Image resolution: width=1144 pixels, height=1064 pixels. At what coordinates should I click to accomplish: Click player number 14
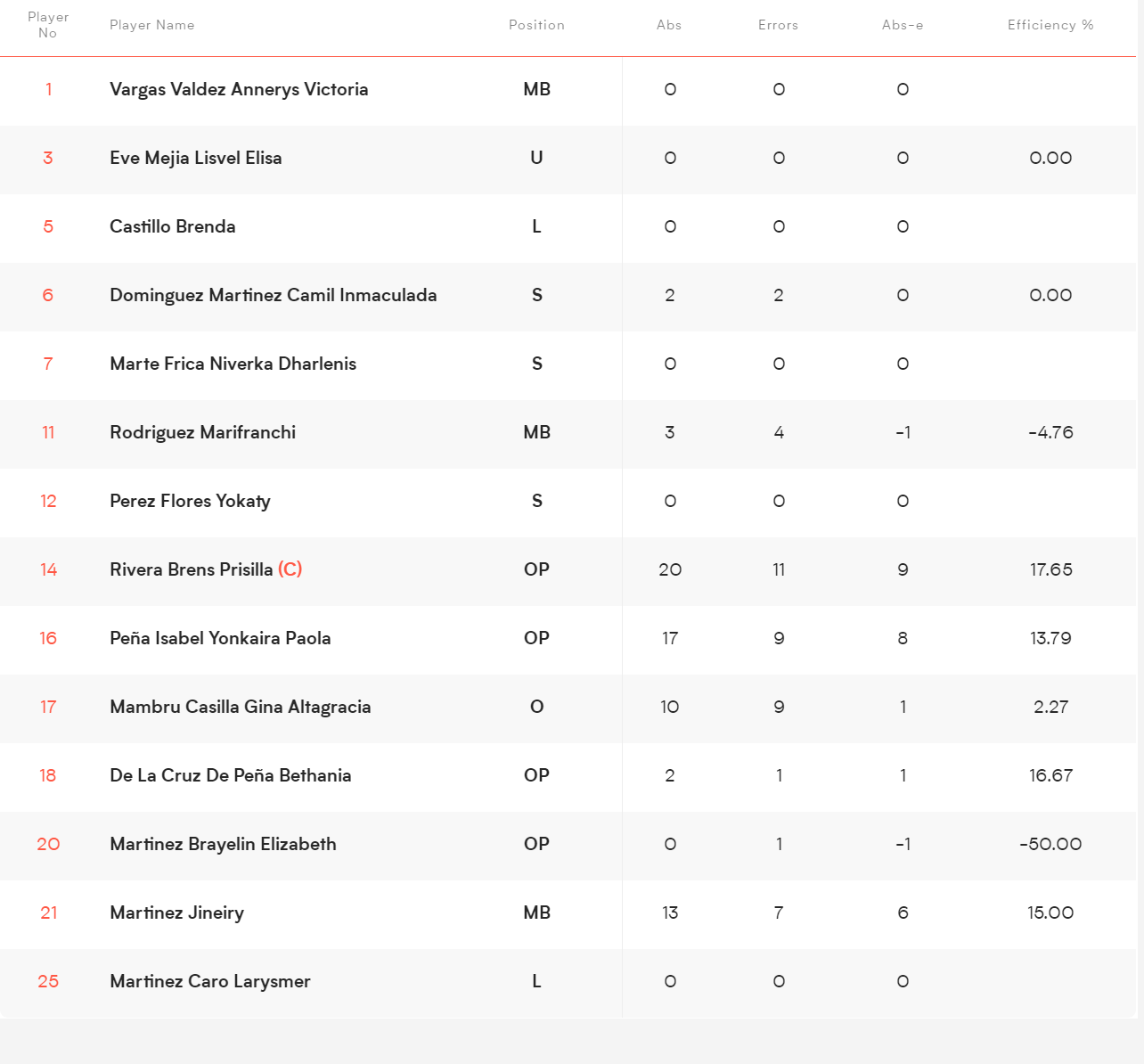(x=48, y=569)
